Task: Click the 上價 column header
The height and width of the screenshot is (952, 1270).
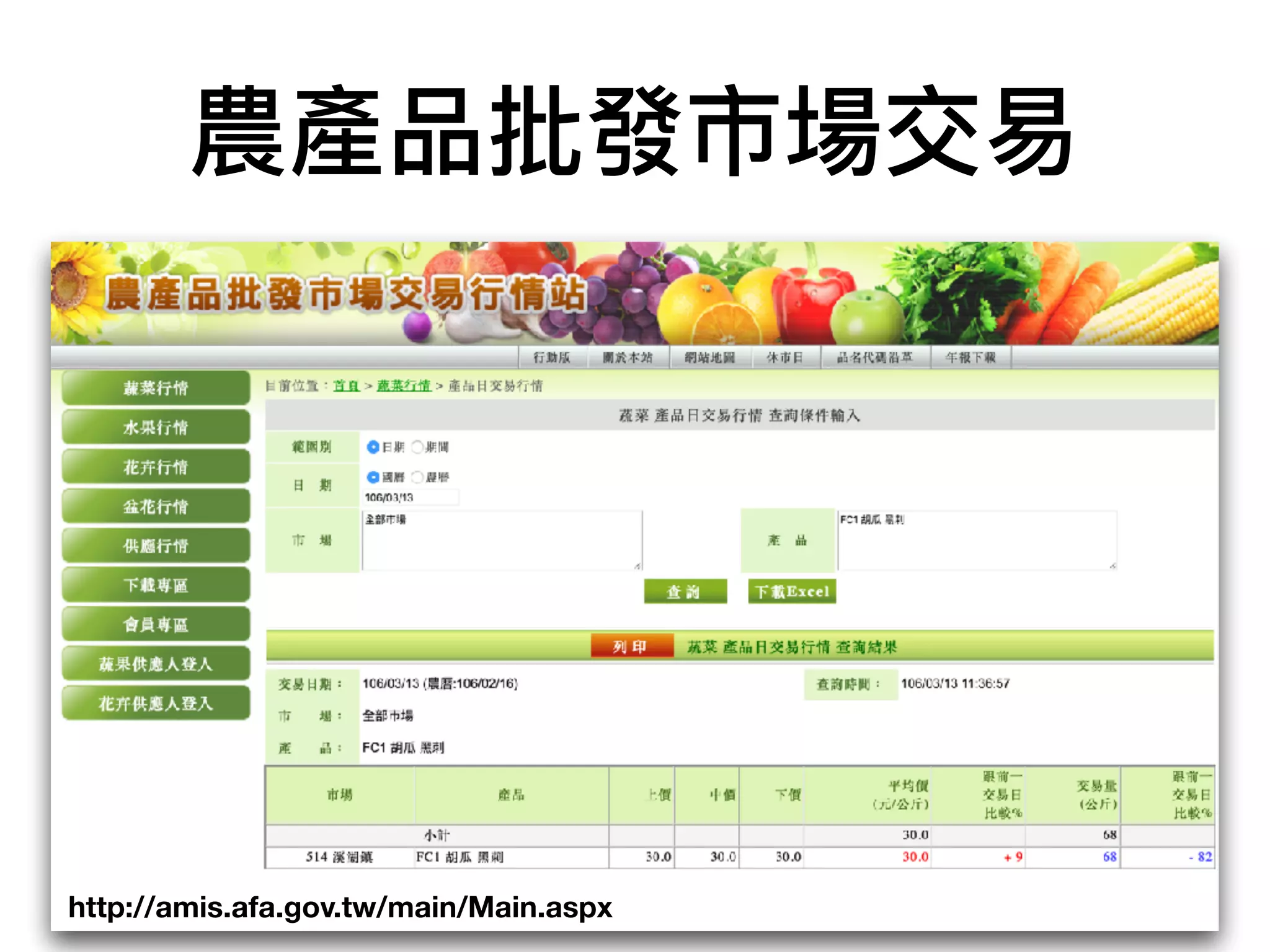Action: 642,795
